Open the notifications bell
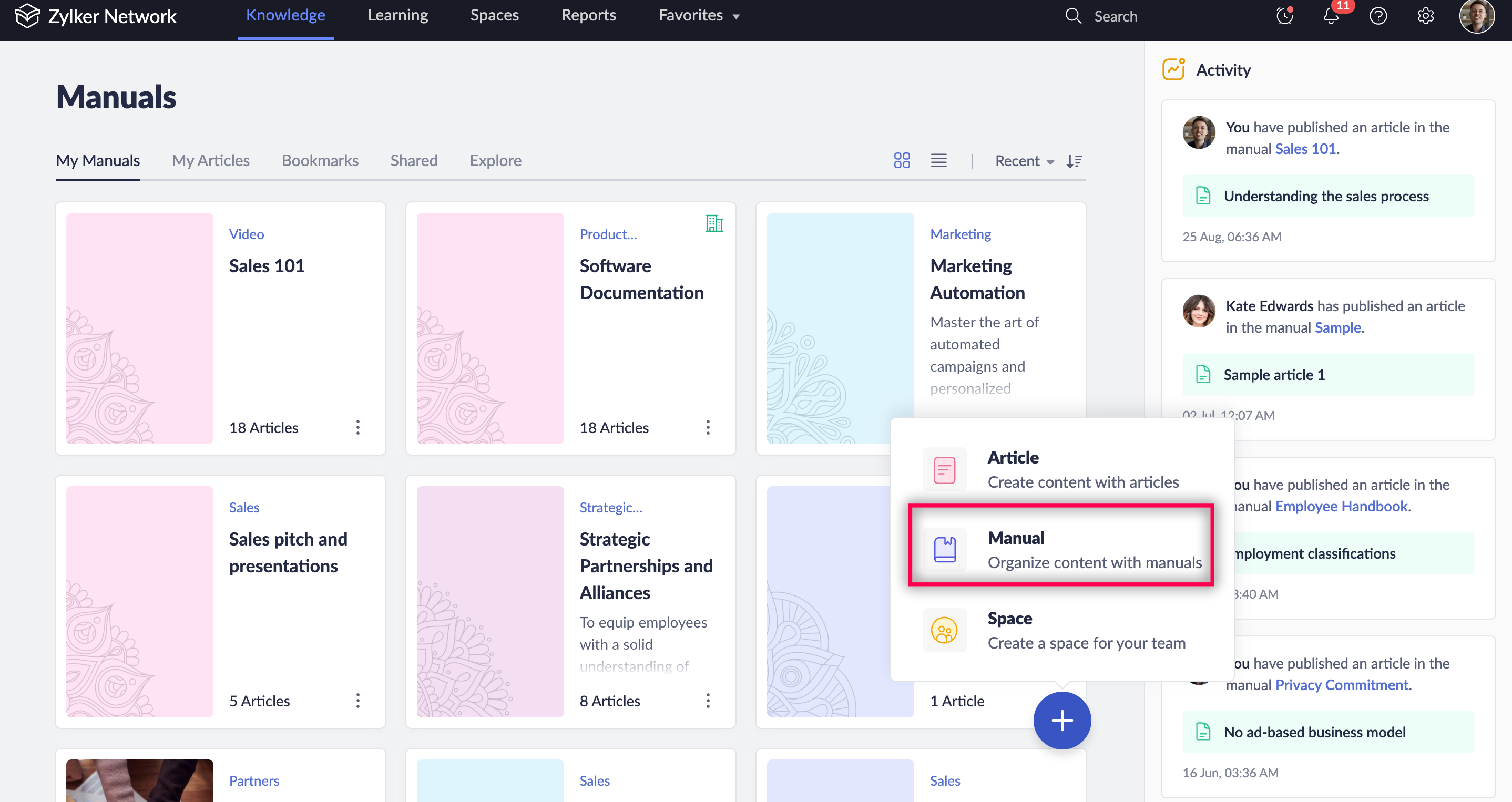 click(x=1331, y=16)
